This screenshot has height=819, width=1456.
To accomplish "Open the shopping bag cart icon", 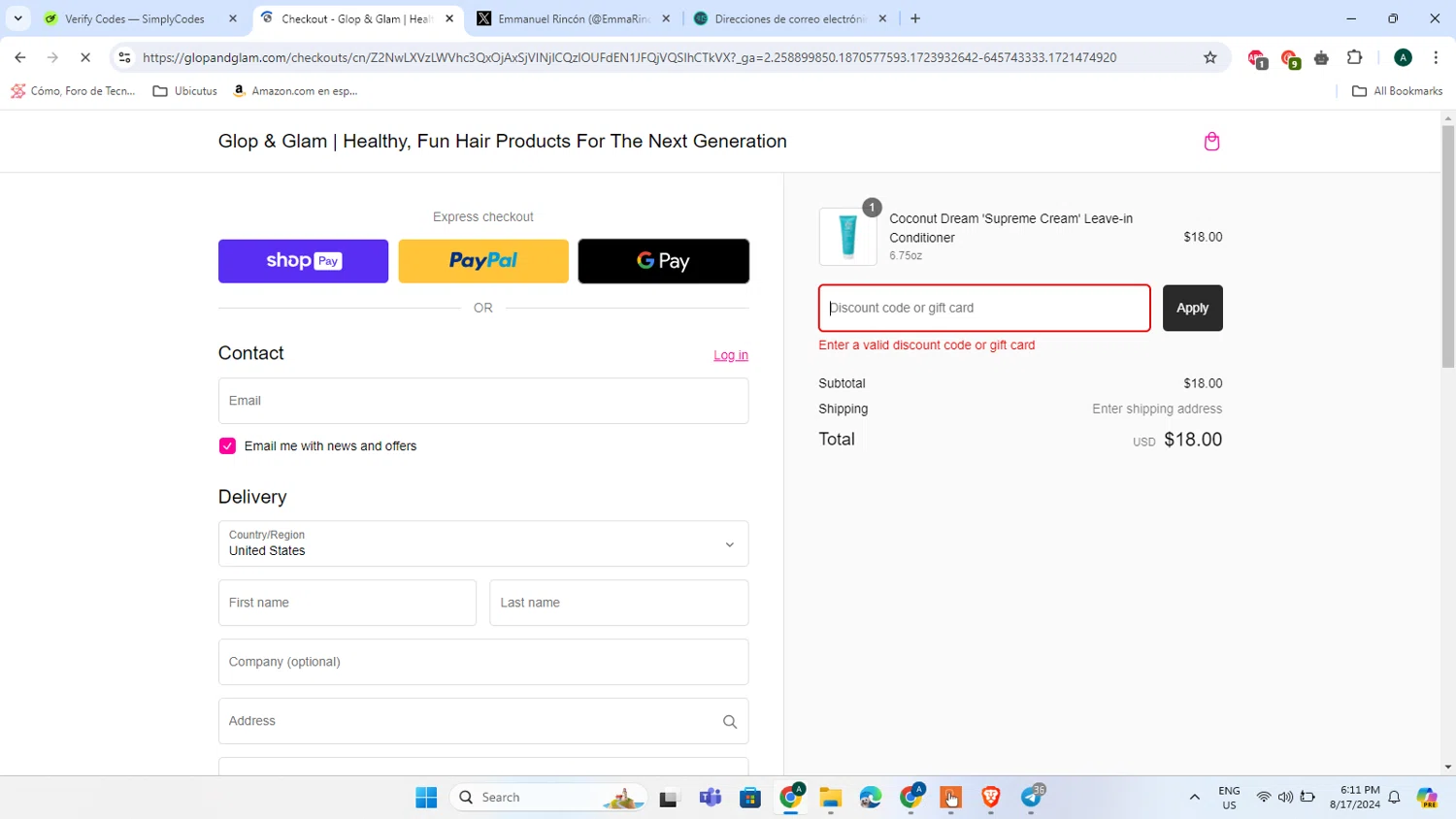I will (x=1211, y=142).
